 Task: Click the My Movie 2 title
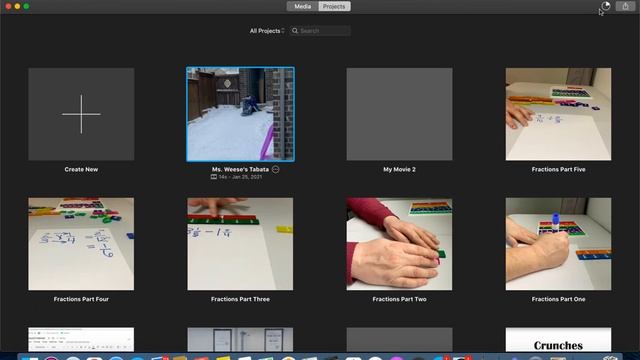point(400,169)
